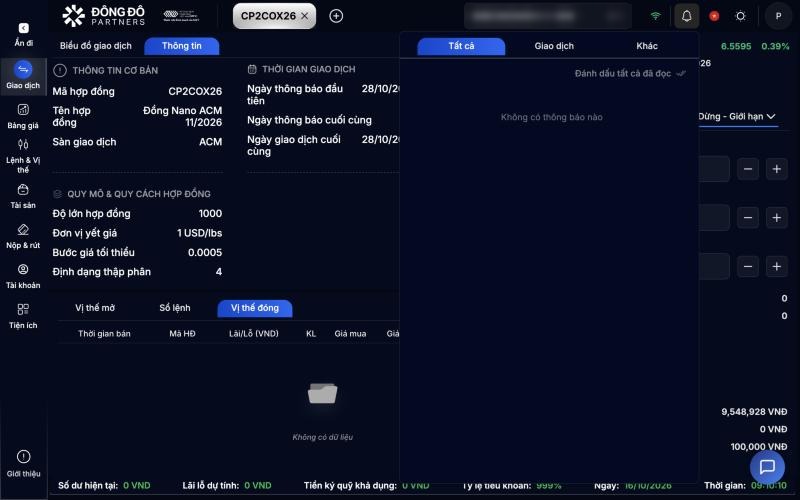Click the 6.5595 price value
The image size is (800, 500).
[x=736, y=46]
